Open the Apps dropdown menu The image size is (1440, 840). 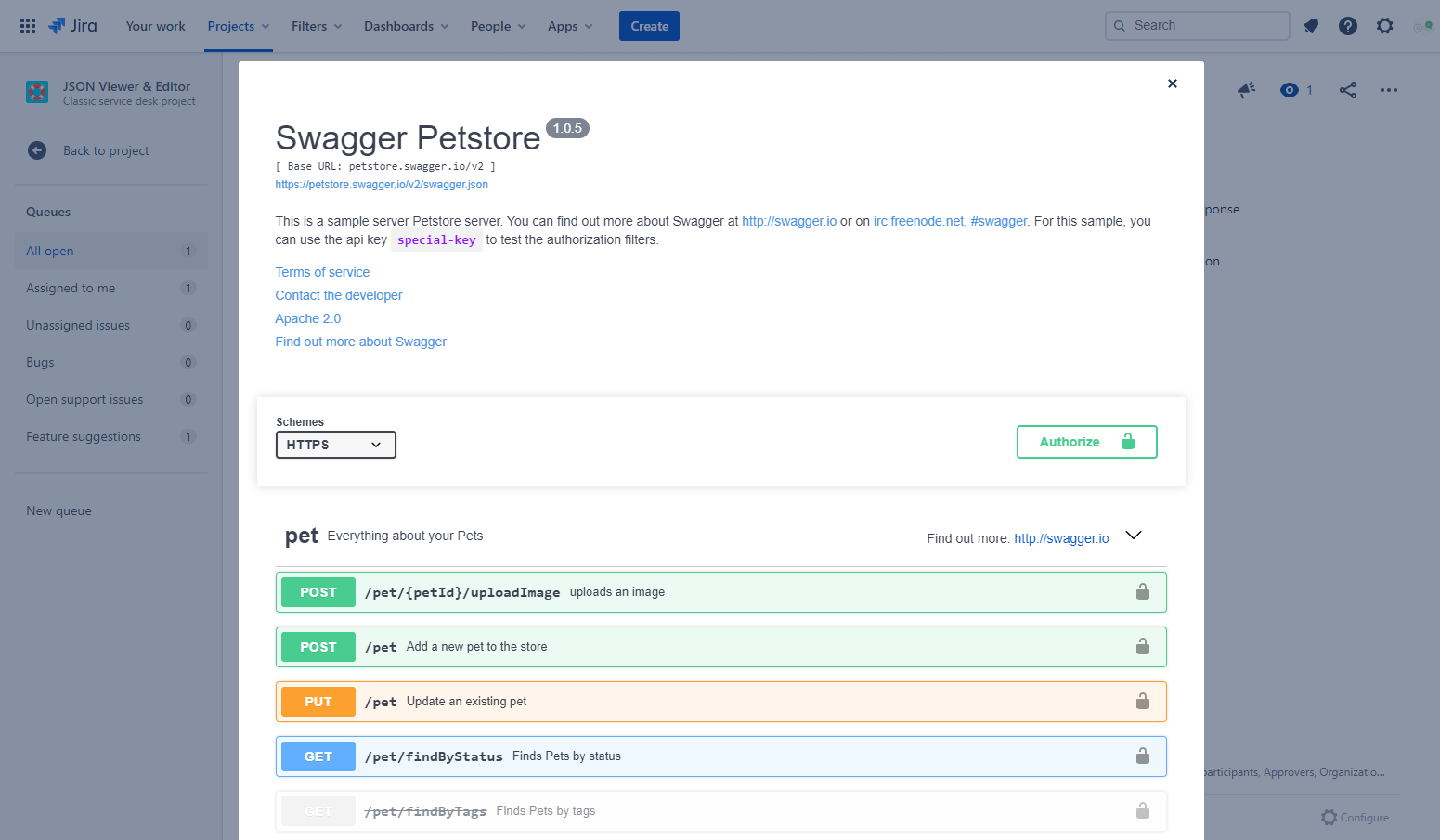click(x=570, y=26)
